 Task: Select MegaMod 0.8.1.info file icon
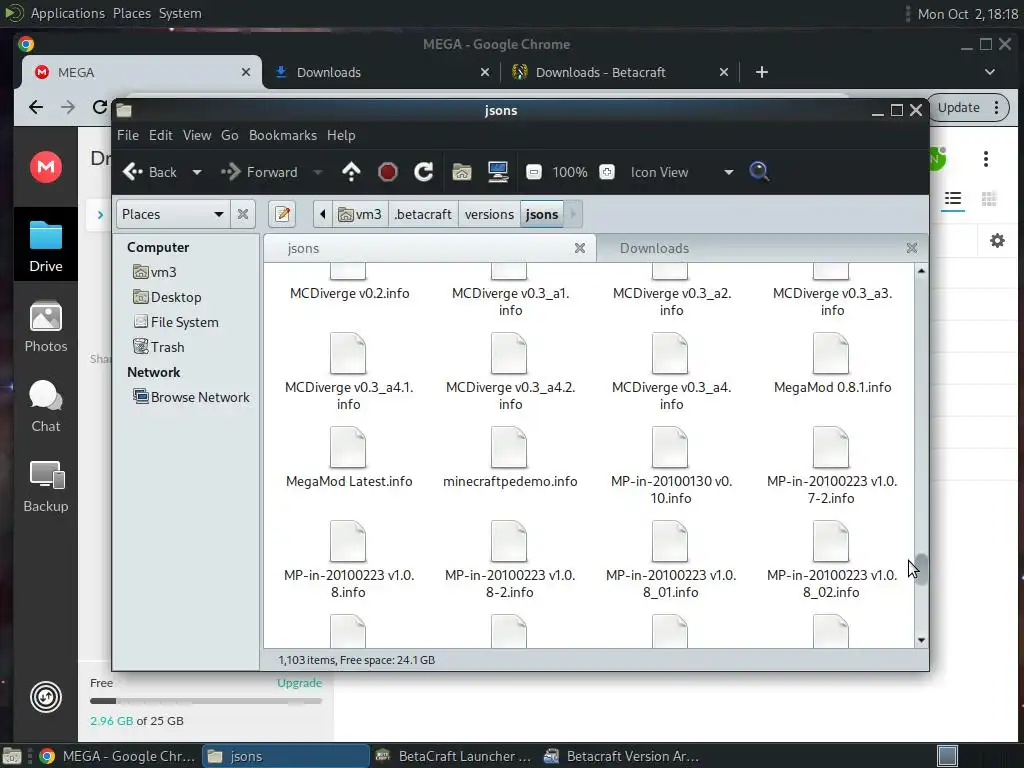point(831,353)
